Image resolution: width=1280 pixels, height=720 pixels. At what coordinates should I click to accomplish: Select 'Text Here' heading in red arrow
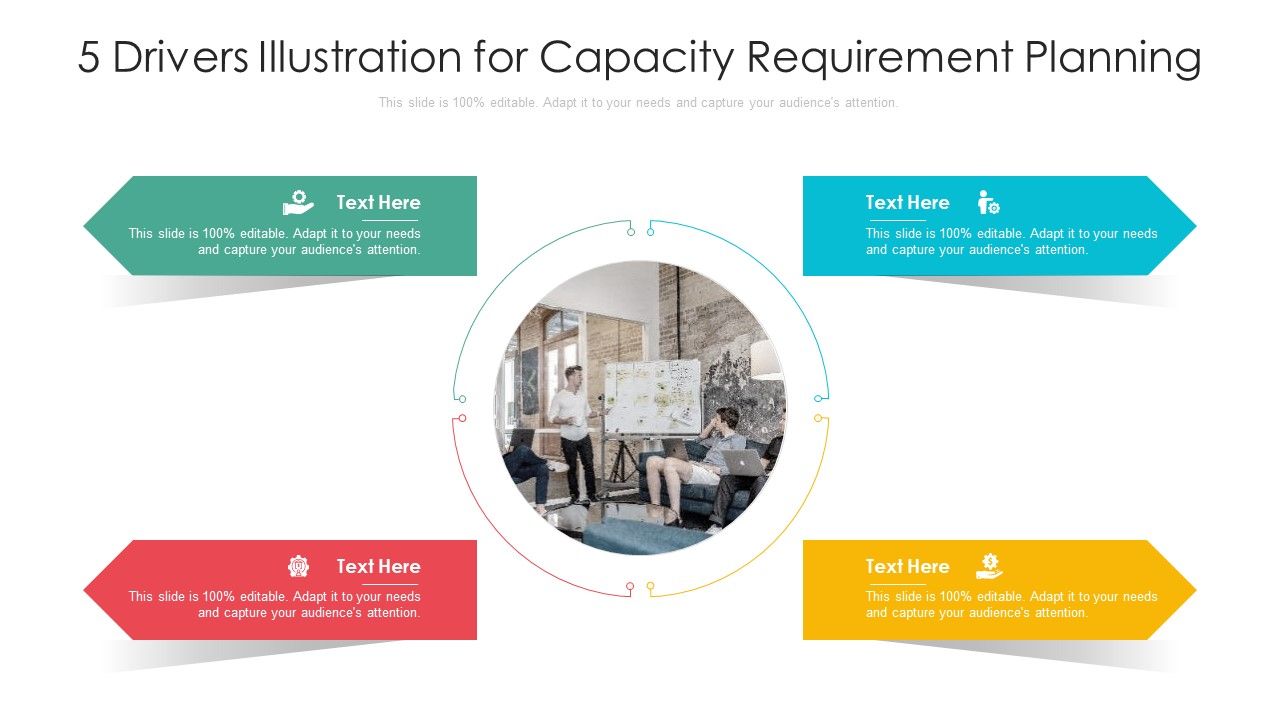coord(378,566)
